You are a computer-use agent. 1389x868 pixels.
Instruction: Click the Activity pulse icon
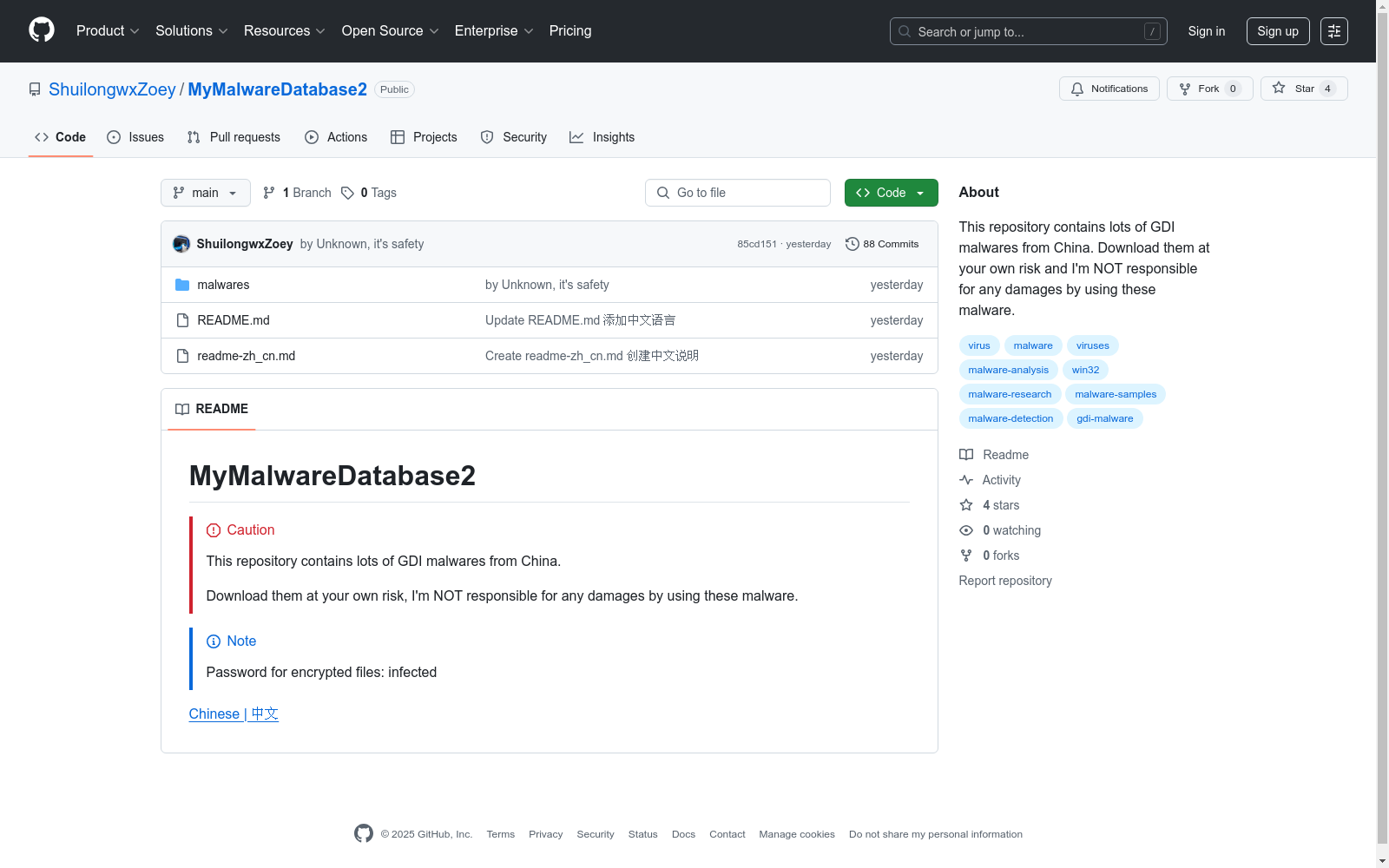tap(966, 480)
